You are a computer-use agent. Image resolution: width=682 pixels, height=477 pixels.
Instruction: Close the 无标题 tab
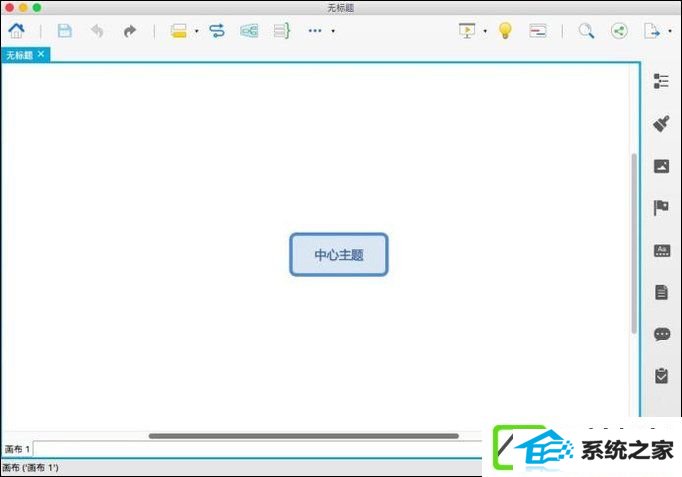coord(41,54)
